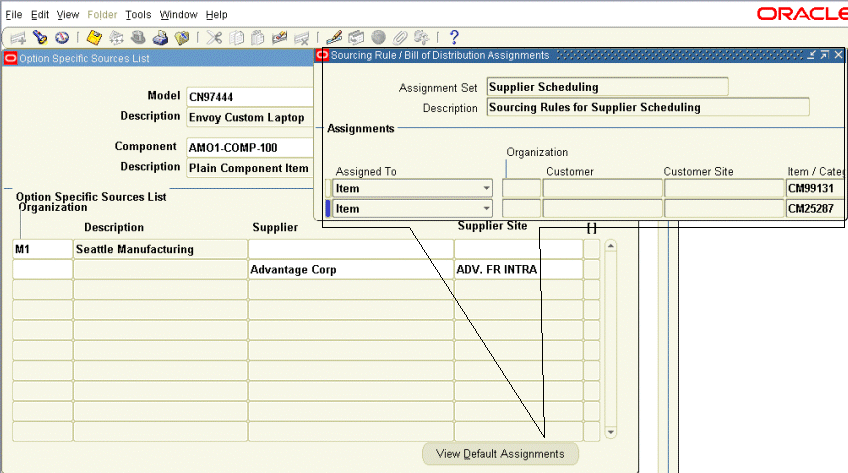Click the Cut scissors icon

point(214,37)
